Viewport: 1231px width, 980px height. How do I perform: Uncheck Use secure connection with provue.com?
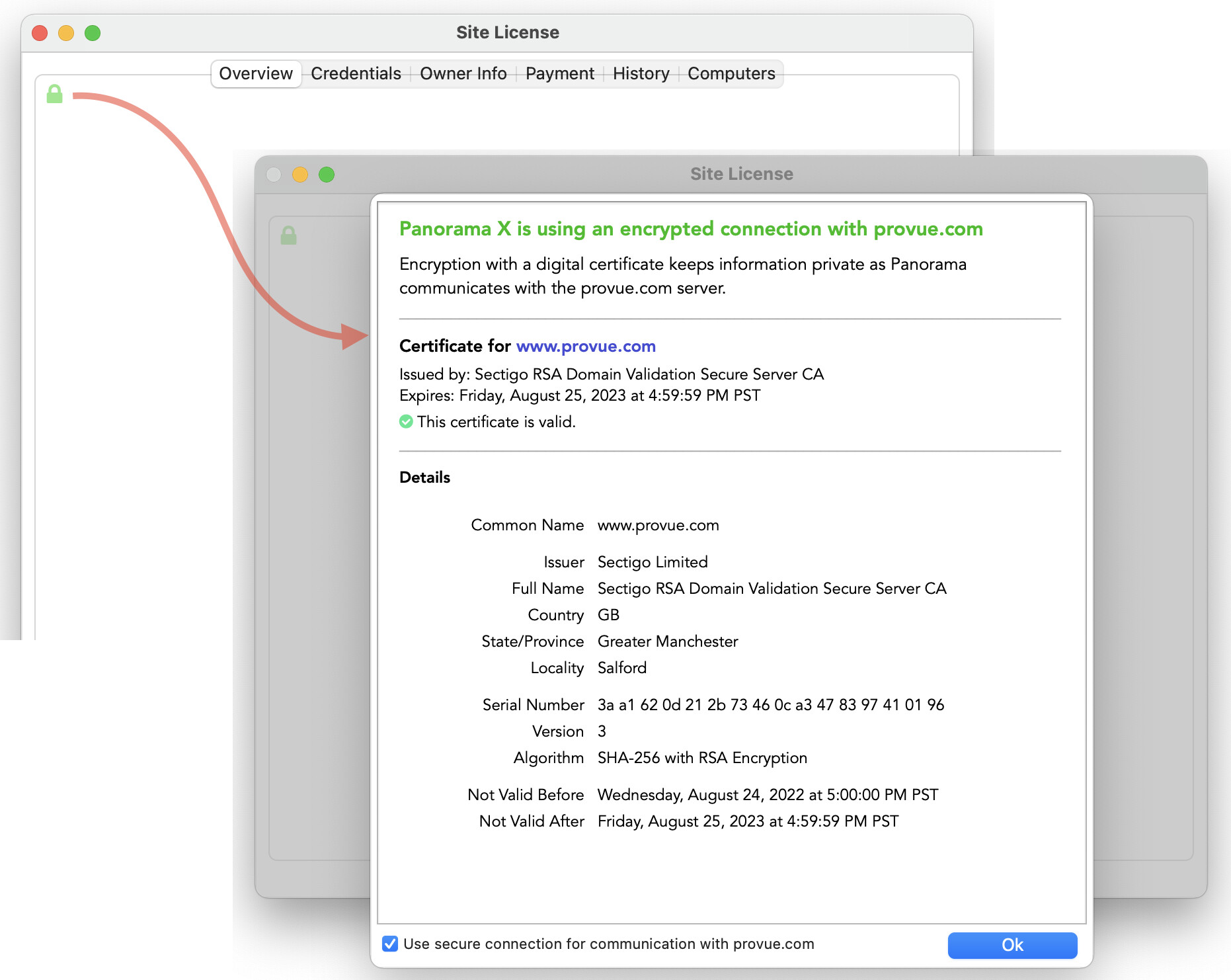(x=390, y=944)
